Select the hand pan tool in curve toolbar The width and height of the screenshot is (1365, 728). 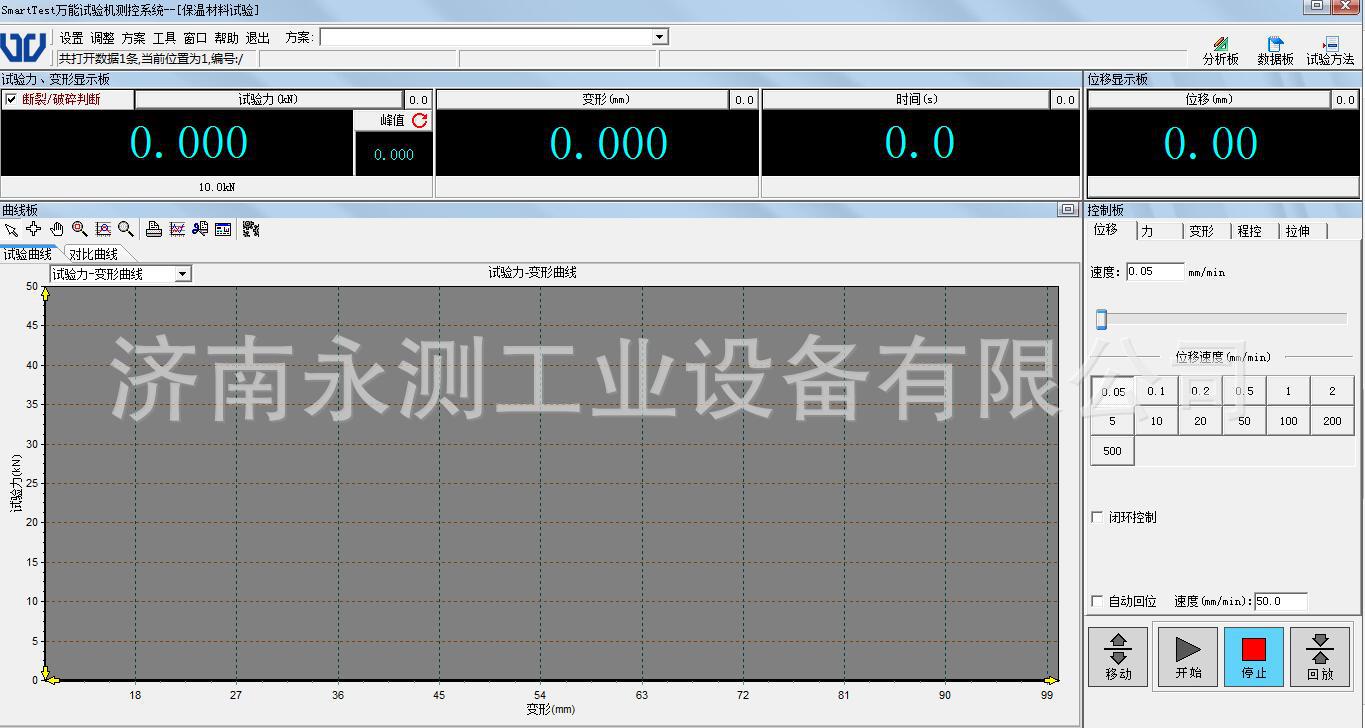tap(57, 229)
